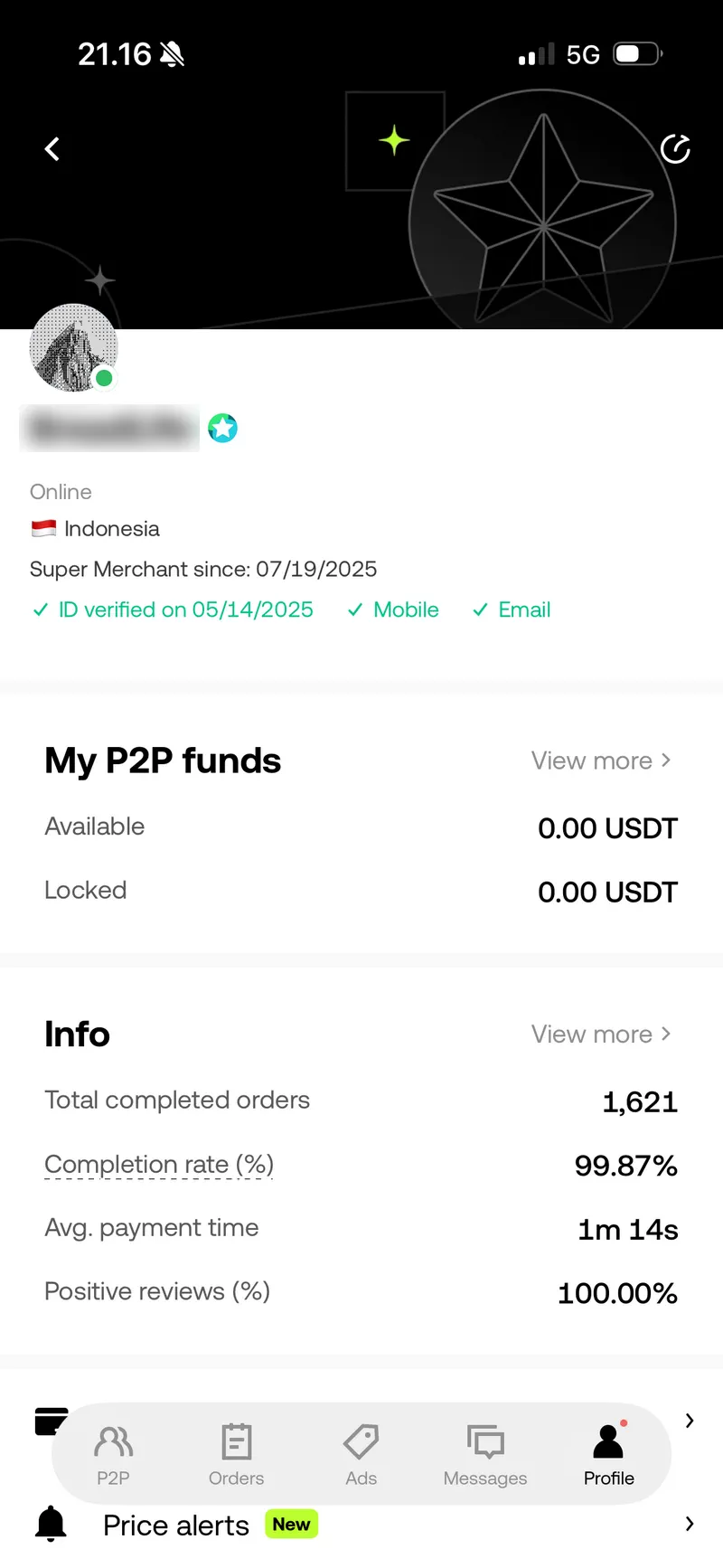Expand View more for My P2P funds

click(x=601, y=760)
